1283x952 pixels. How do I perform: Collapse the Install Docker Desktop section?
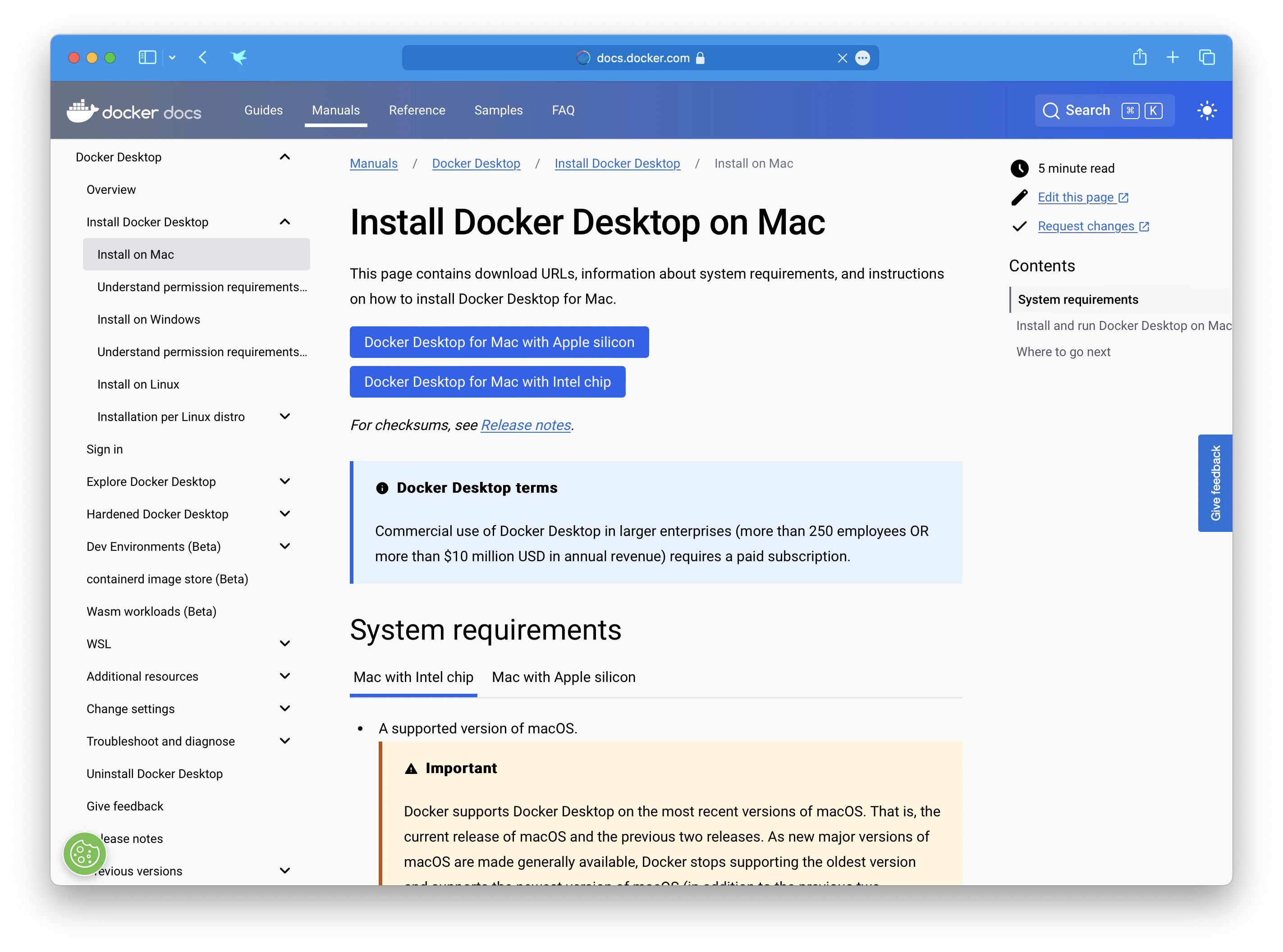285,222
